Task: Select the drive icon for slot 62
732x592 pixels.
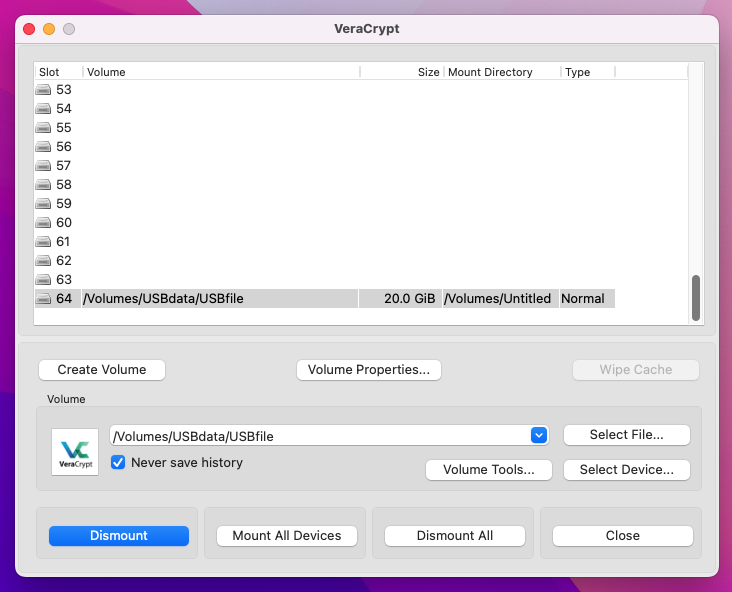Action: pyautogui.click(x=43, y=261)
